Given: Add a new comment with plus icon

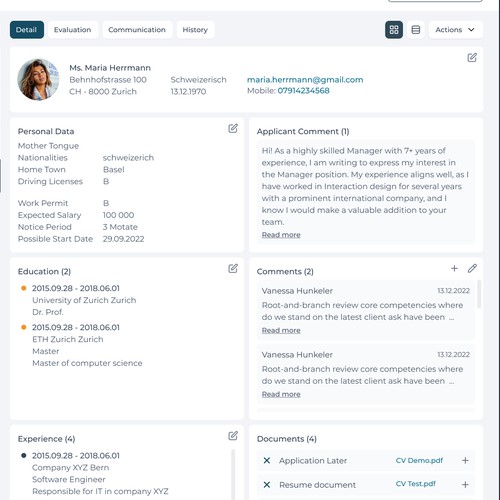Looking at the screenshot, I should (454, 268).
